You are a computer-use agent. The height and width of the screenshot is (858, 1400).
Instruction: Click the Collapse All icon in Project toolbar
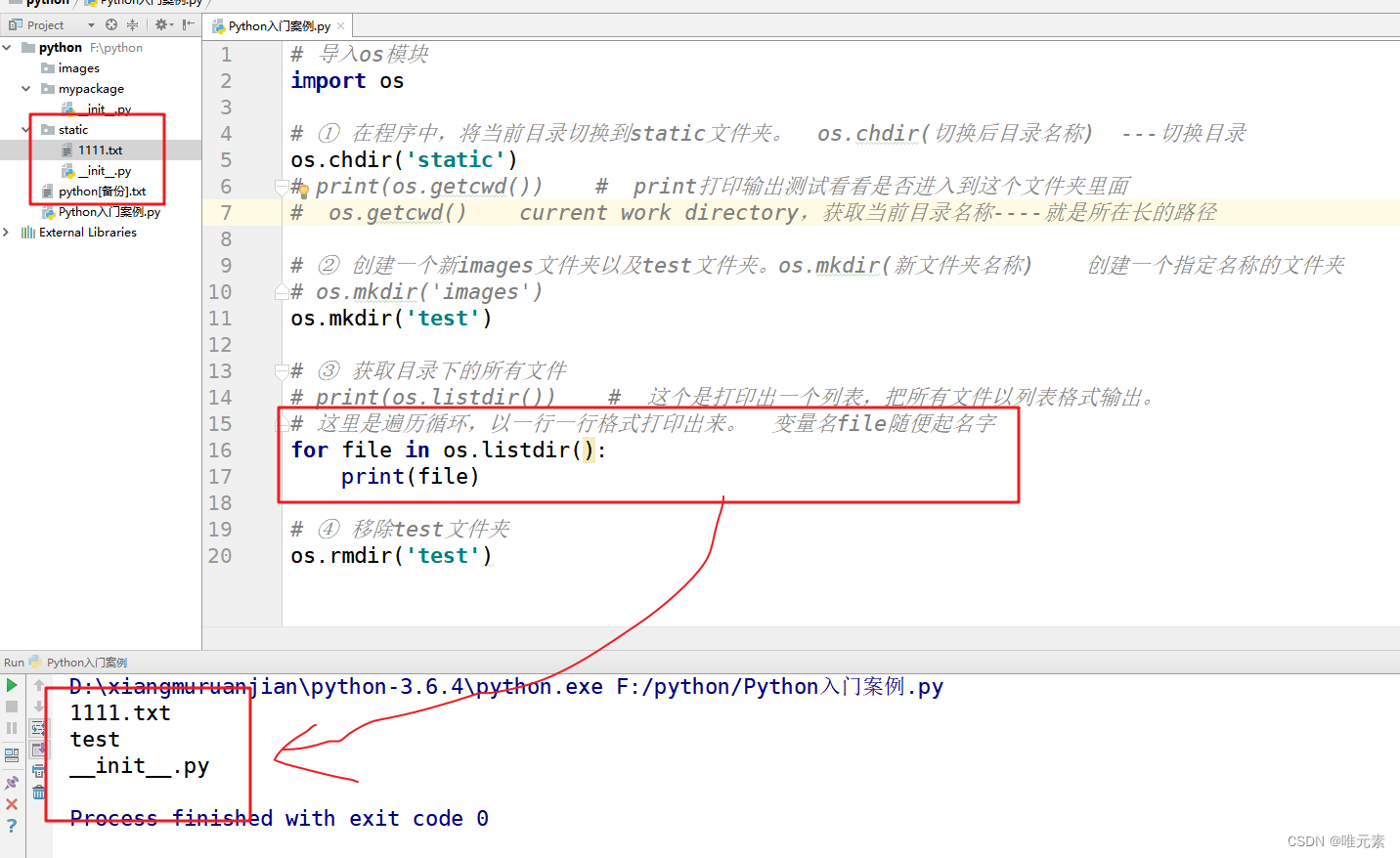[133, 24]
